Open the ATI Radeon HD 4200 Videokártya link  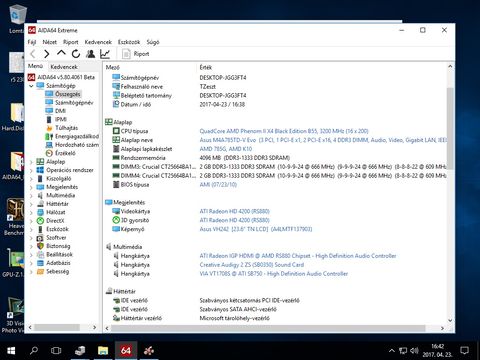pos(234,211)
